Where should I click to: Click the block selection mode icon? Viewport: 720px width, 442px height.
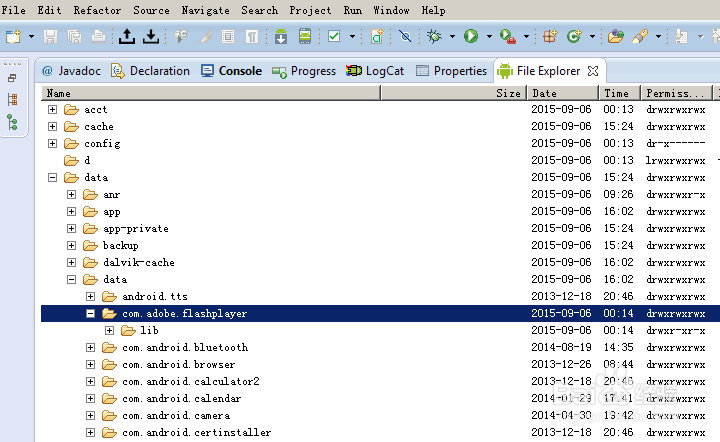click(228, 36)
